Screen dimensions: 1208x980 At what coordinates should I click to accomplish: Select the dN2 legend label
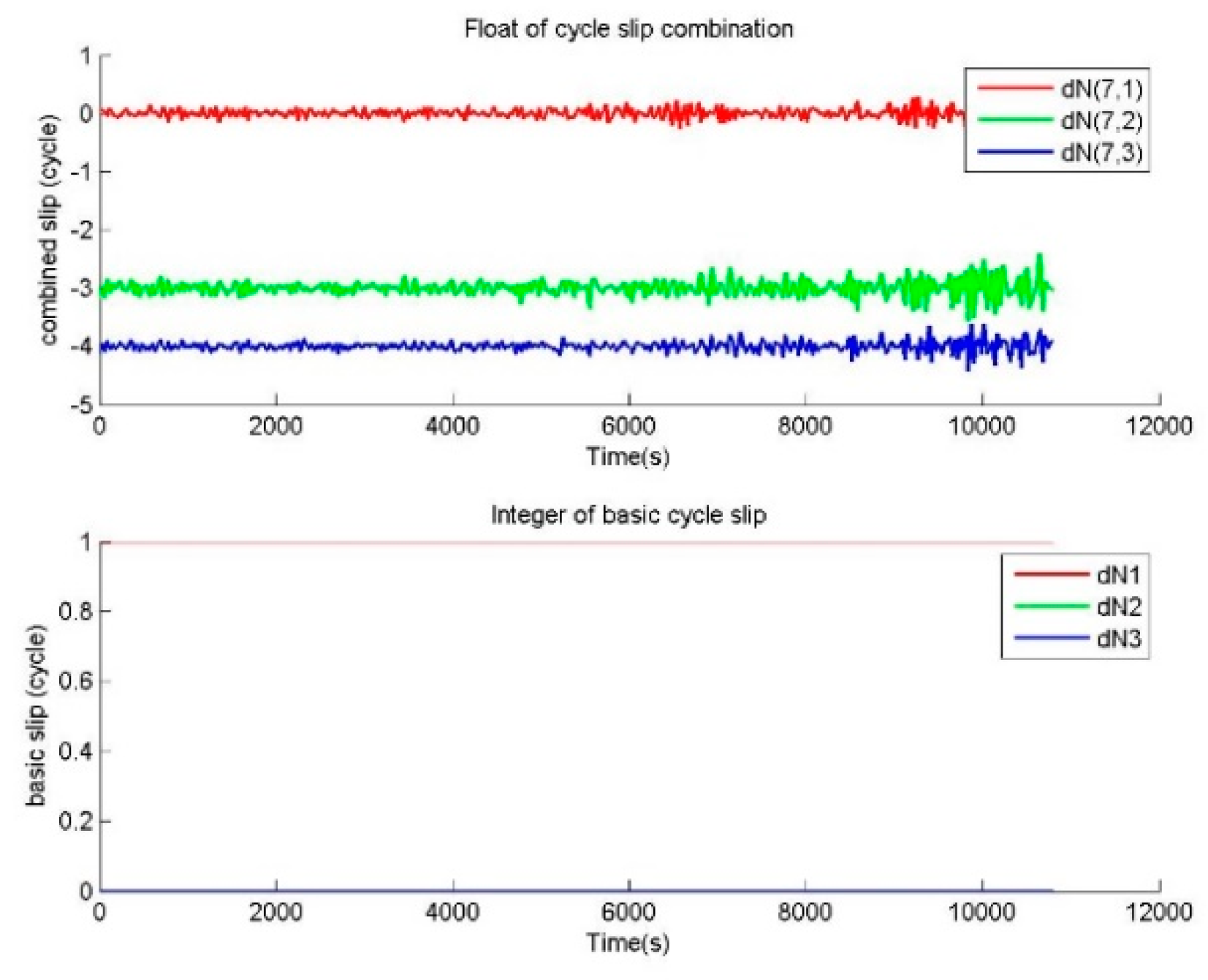[1118, 607]
